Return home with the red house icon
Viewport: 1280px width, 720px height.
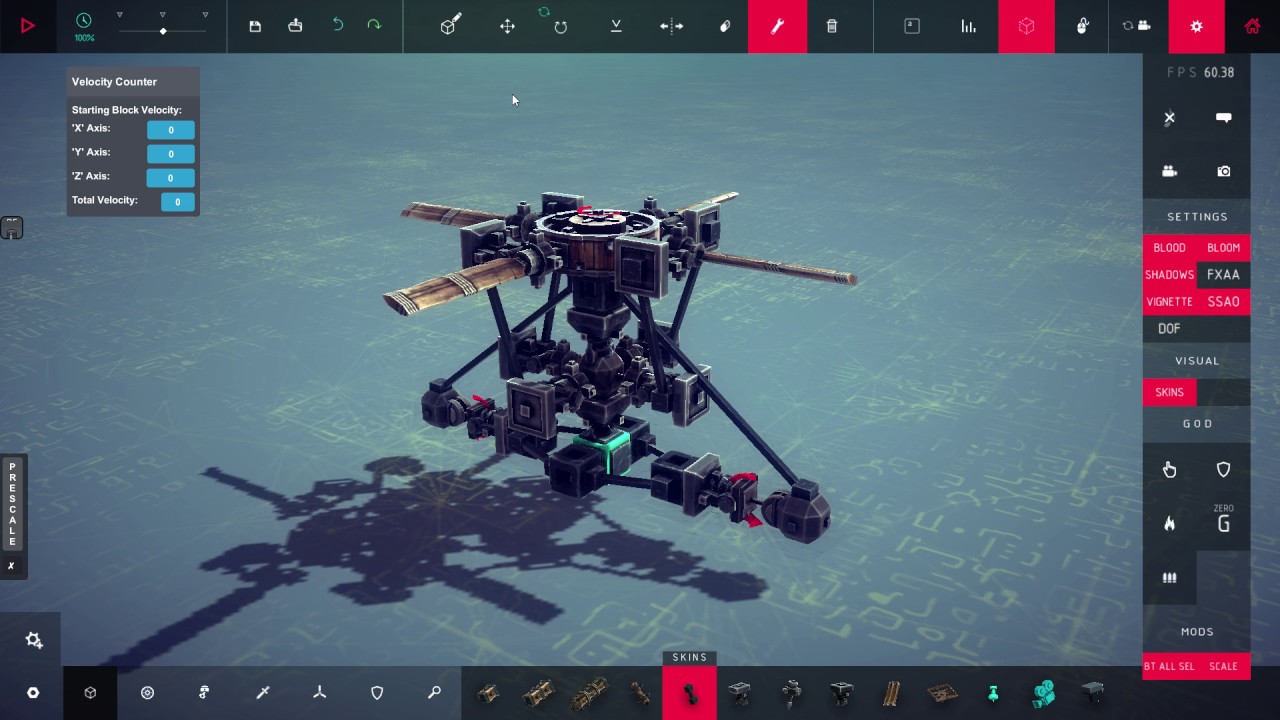[1252, 26]
